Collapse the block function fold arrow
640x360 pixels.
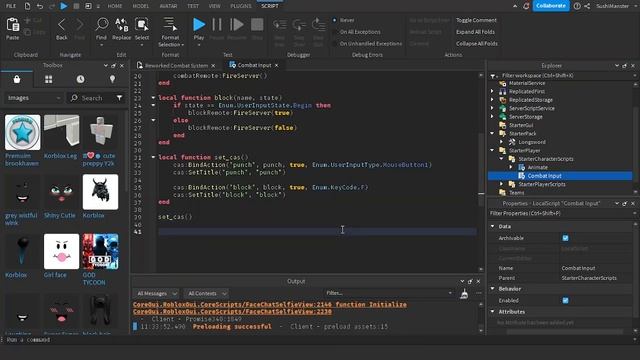[153, 98]
